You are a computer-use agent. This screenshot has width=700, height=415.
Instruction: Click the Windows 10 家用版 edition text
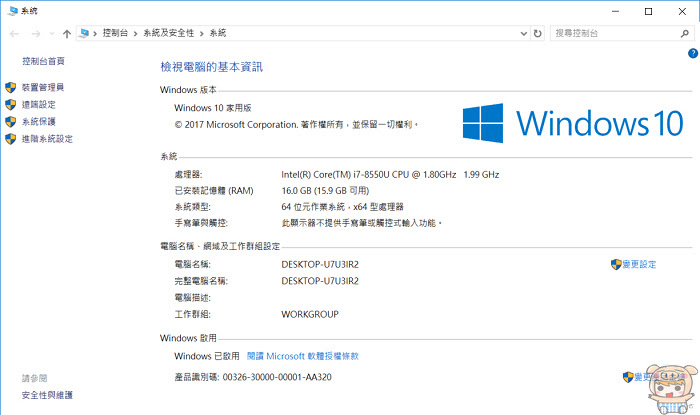(212, 108)
